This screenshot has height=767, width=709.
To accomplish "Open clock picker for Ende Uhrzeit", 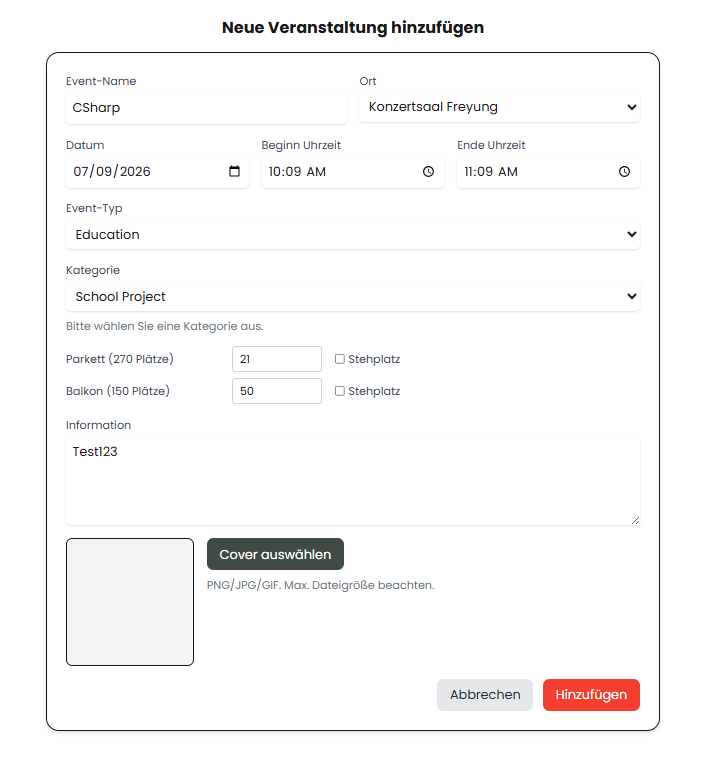I will (x=624, y=171).
